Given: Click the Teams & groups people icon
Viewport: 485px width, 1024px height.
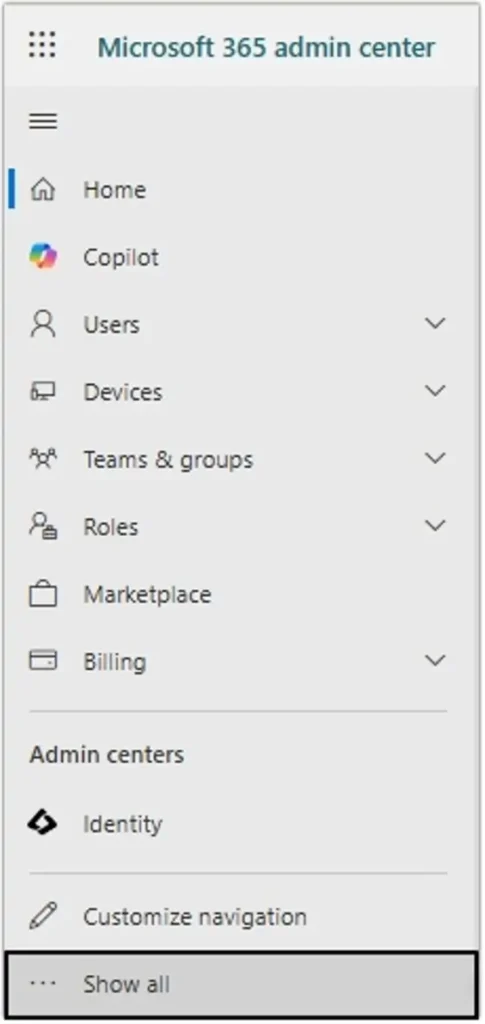Looking at the screenshot, I should [x=43, y=459].
